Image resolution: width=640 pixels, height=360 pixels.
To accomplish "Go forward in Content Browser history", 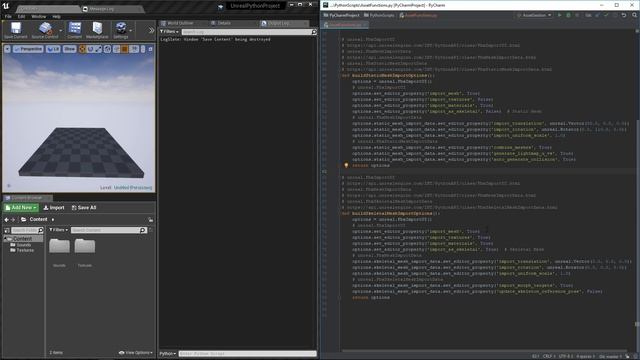I will pos(13,220).
